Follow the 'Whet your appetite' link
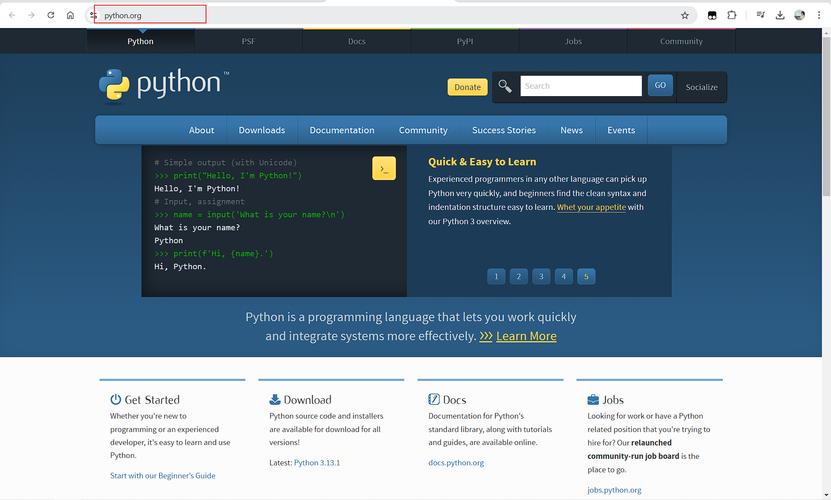831x500 pixels. click(591, 207)
